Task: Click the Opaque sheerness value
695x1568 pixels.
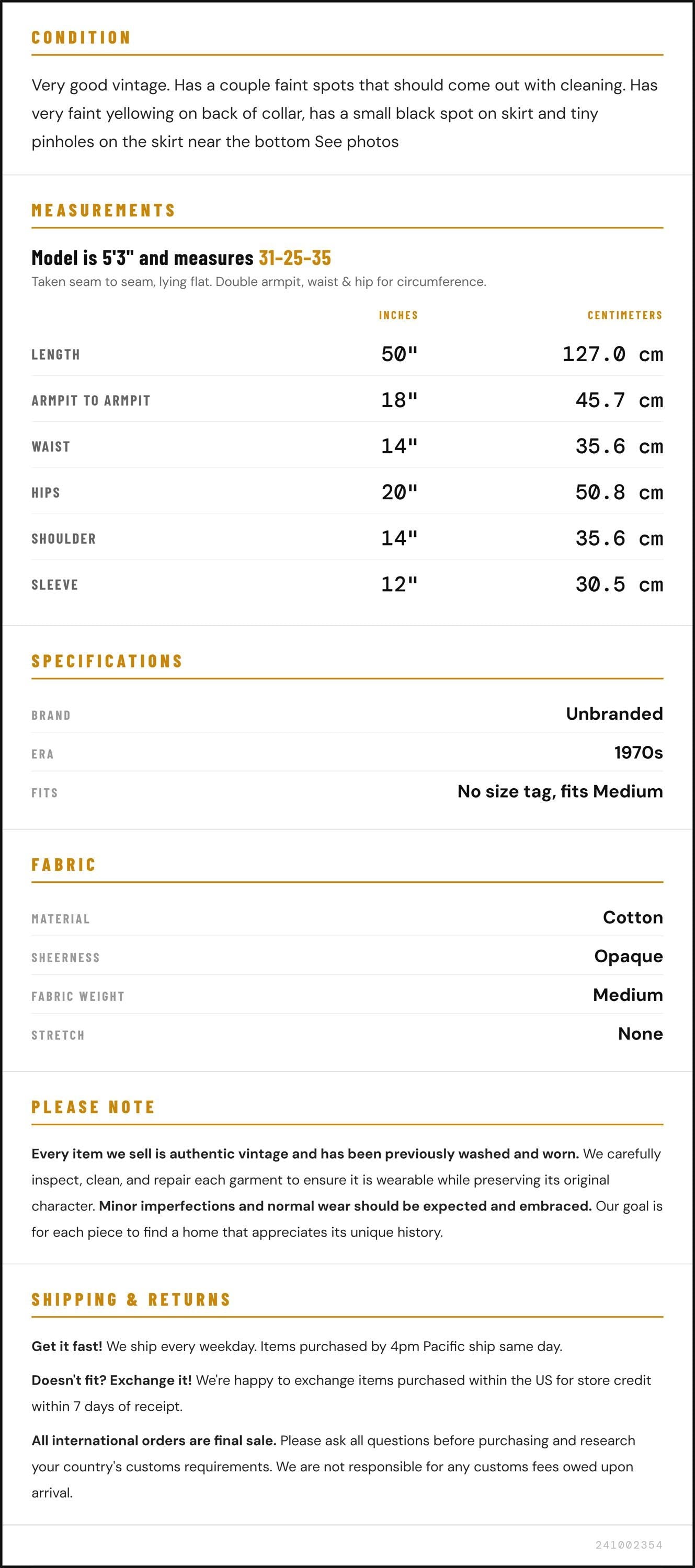Action: point(629,956)
